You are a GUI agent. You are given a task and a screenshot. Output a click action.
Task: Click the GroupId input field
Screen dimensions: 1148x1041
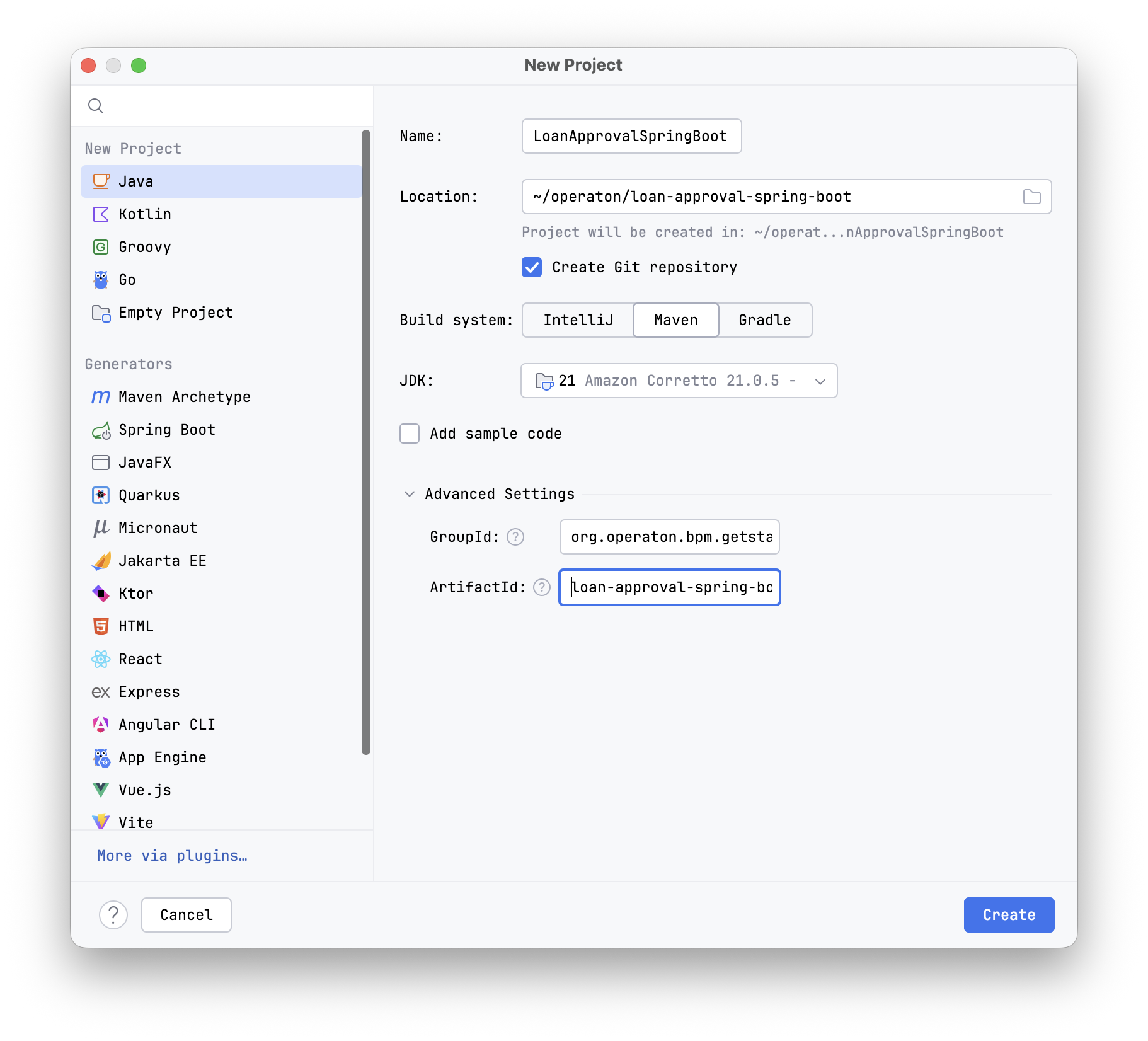click(669, 537)
